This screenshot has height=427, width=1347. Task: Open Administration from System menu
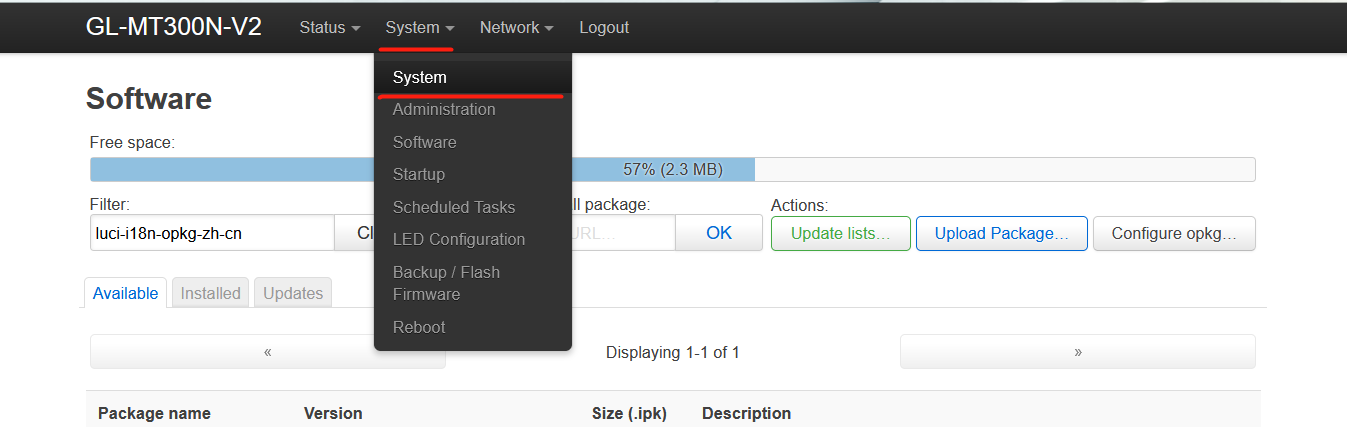pos(444,109)
